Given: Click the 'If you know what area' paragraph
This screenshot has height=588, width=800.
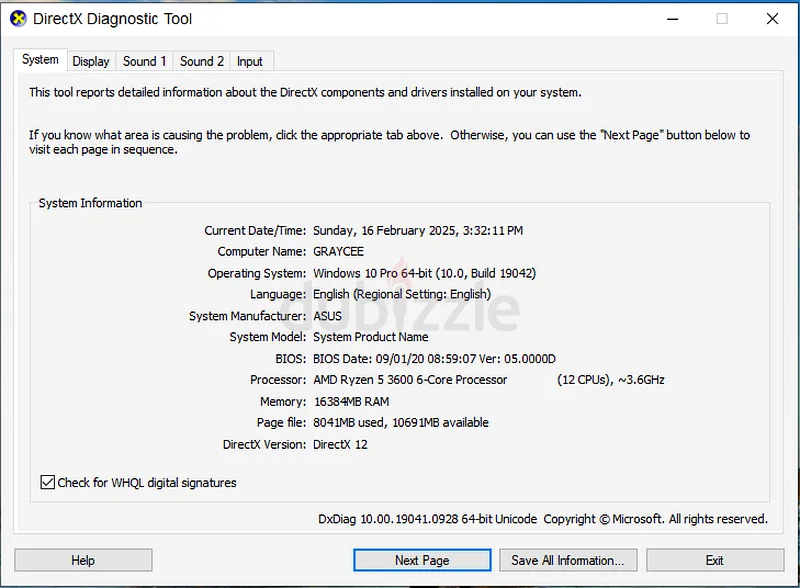Looking at the screenshot, I should 389,142.
